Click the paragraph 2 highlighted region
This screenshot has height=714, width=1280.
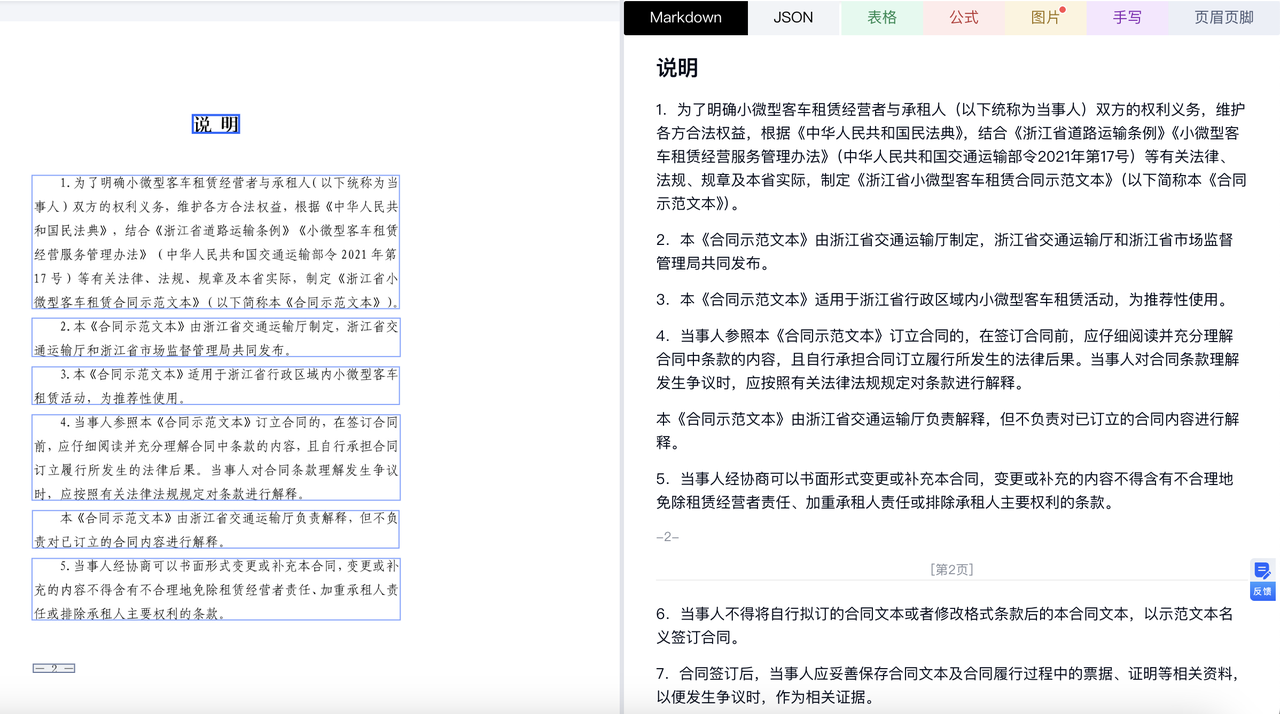point(214,337)
